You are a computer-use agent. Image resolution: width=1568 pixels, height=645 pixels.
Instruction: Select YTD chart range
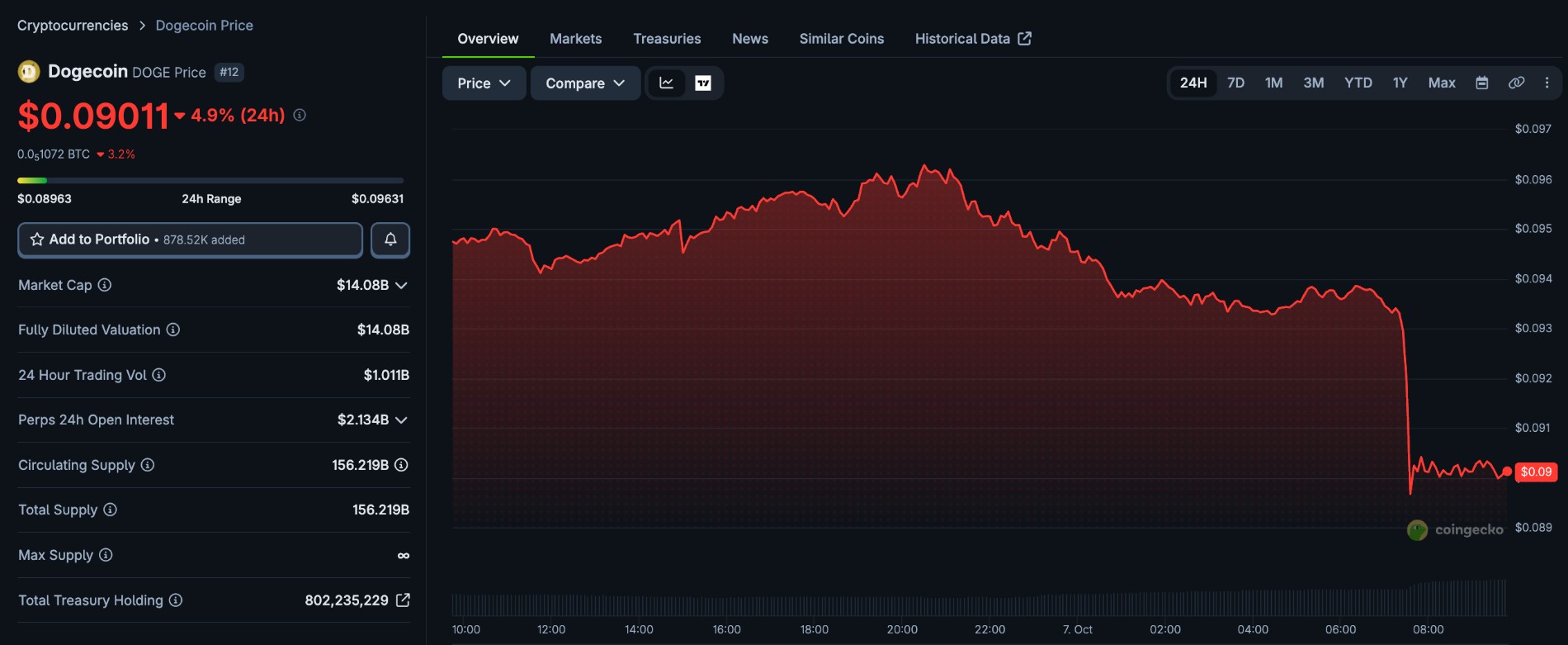pyautogui.click(x=1358, y=83)
